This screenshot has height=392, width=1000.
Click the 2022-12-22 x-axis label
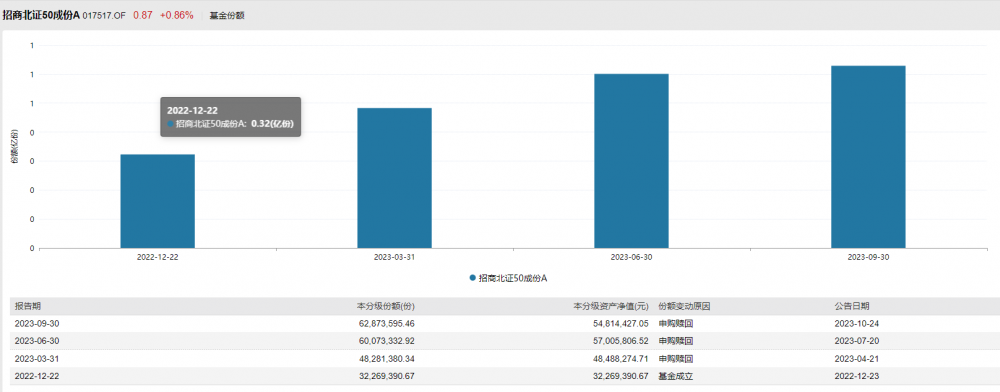[x=158, y=258]
